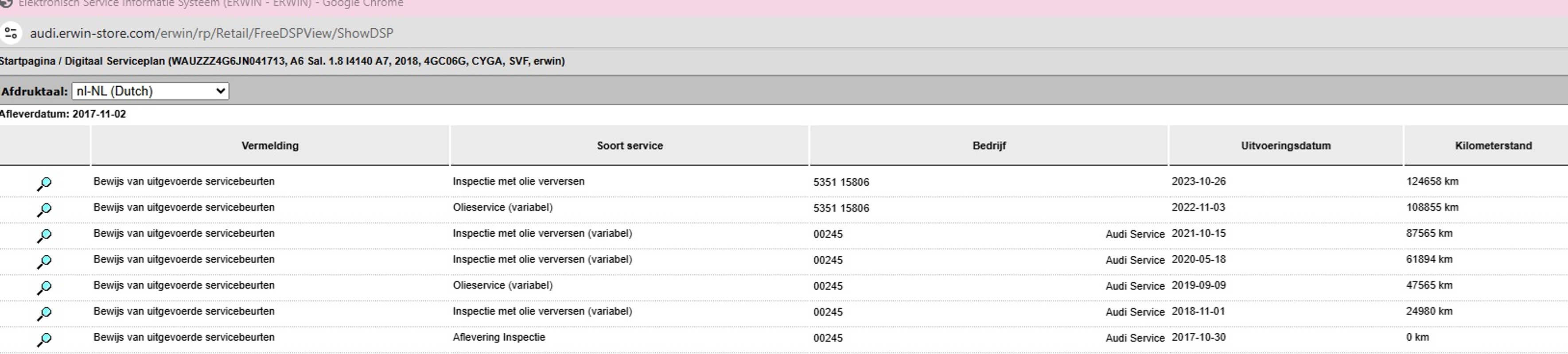Click the browser address bar URL
The width and height of the screenshot is (1568, 354).
click(x=212, y=33)
